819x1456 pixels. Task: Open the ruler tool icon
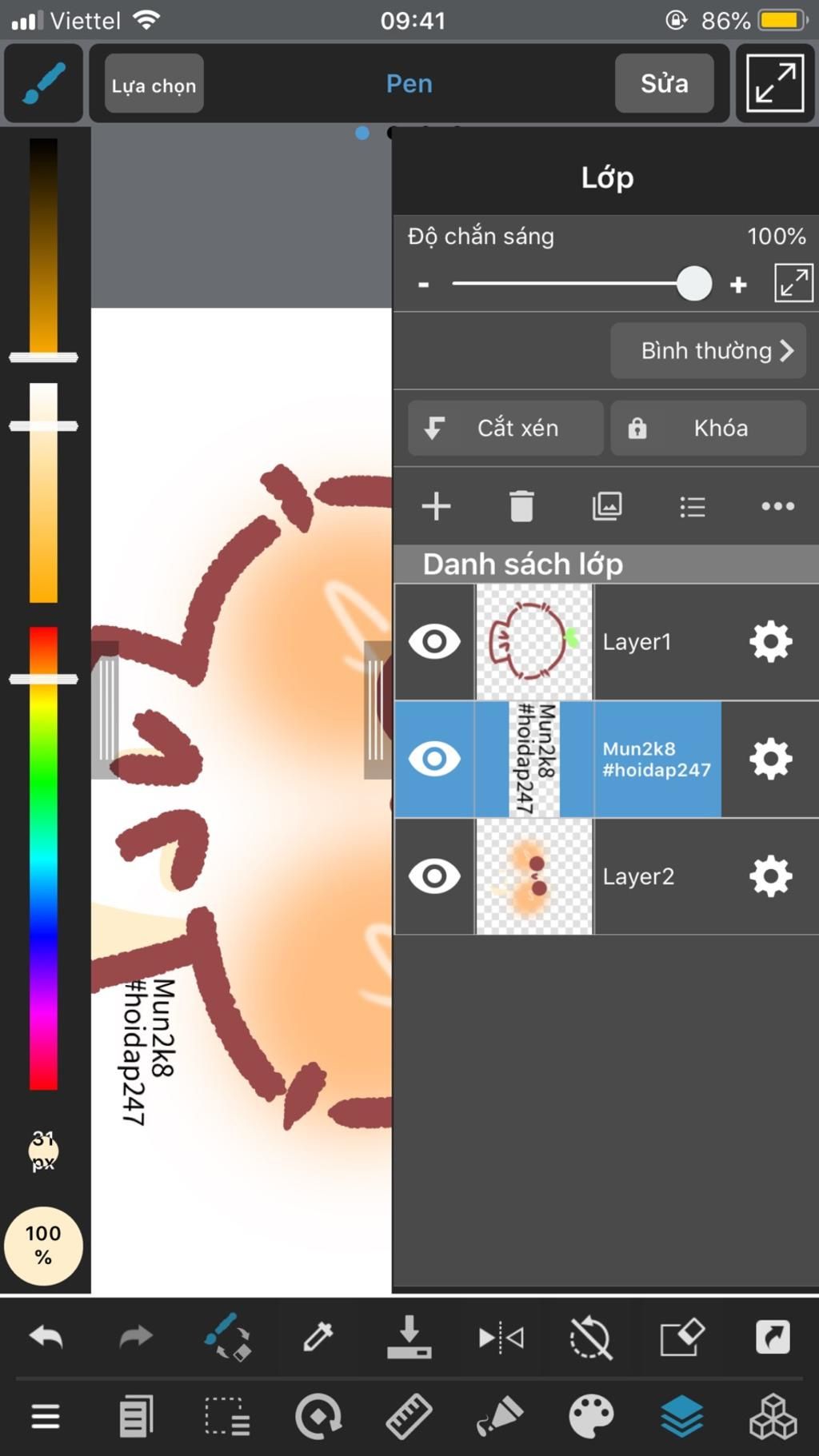click(409, 1418)
